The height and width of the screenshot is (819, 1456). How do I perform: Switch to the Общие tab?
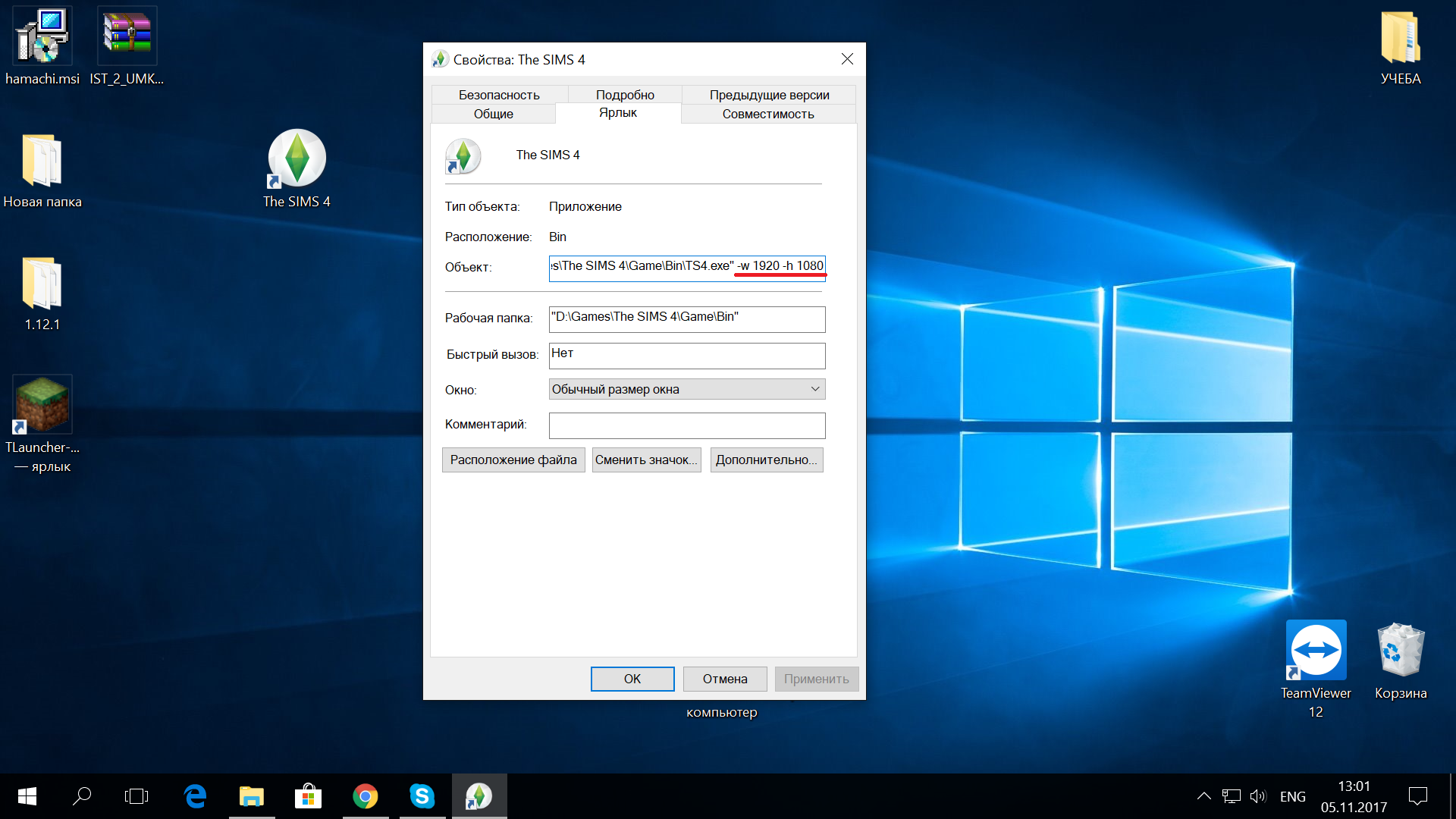[494, 114]
